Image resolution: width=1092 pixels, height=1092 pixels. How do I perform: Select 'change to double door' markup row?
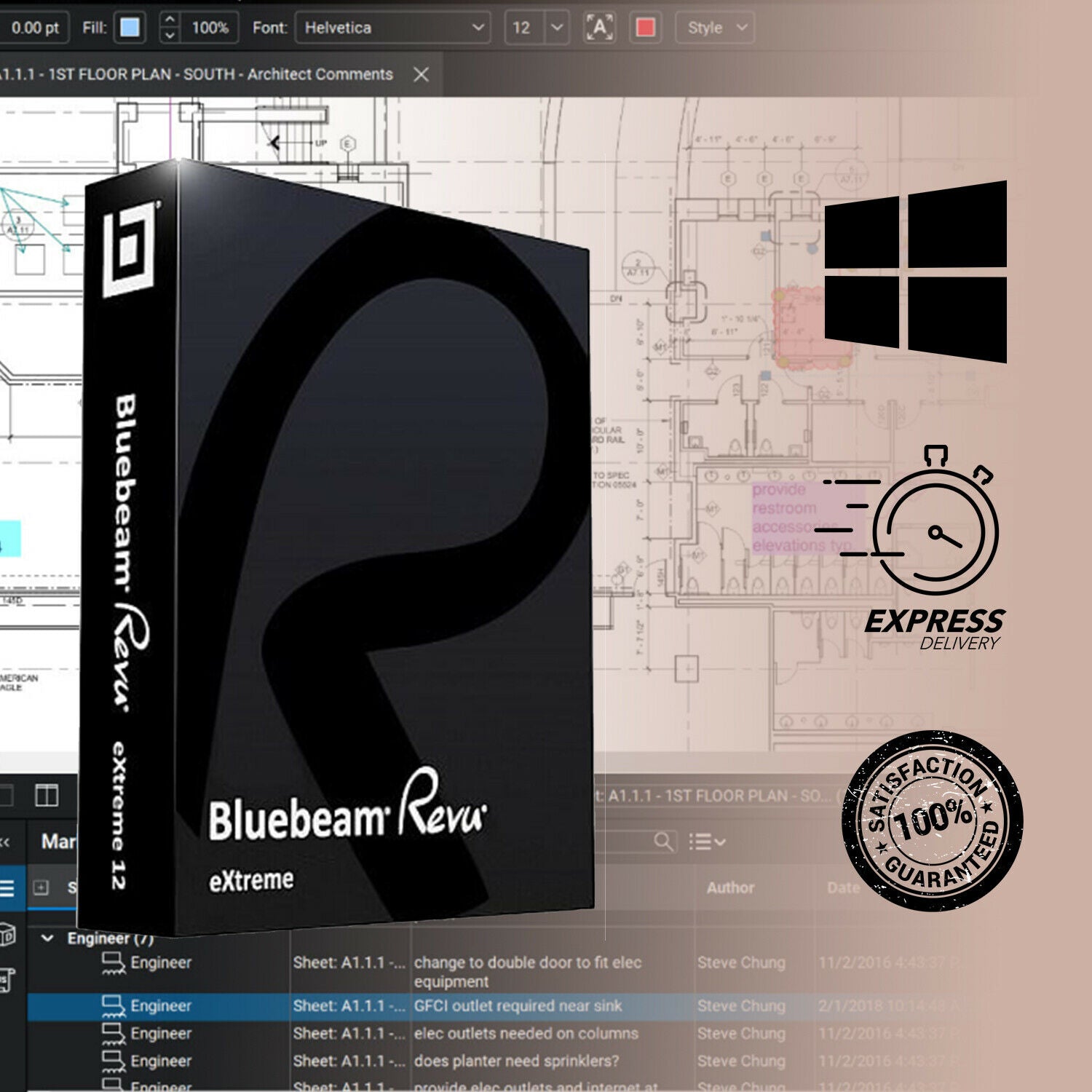pyautogui.click(x=510, y=971)
